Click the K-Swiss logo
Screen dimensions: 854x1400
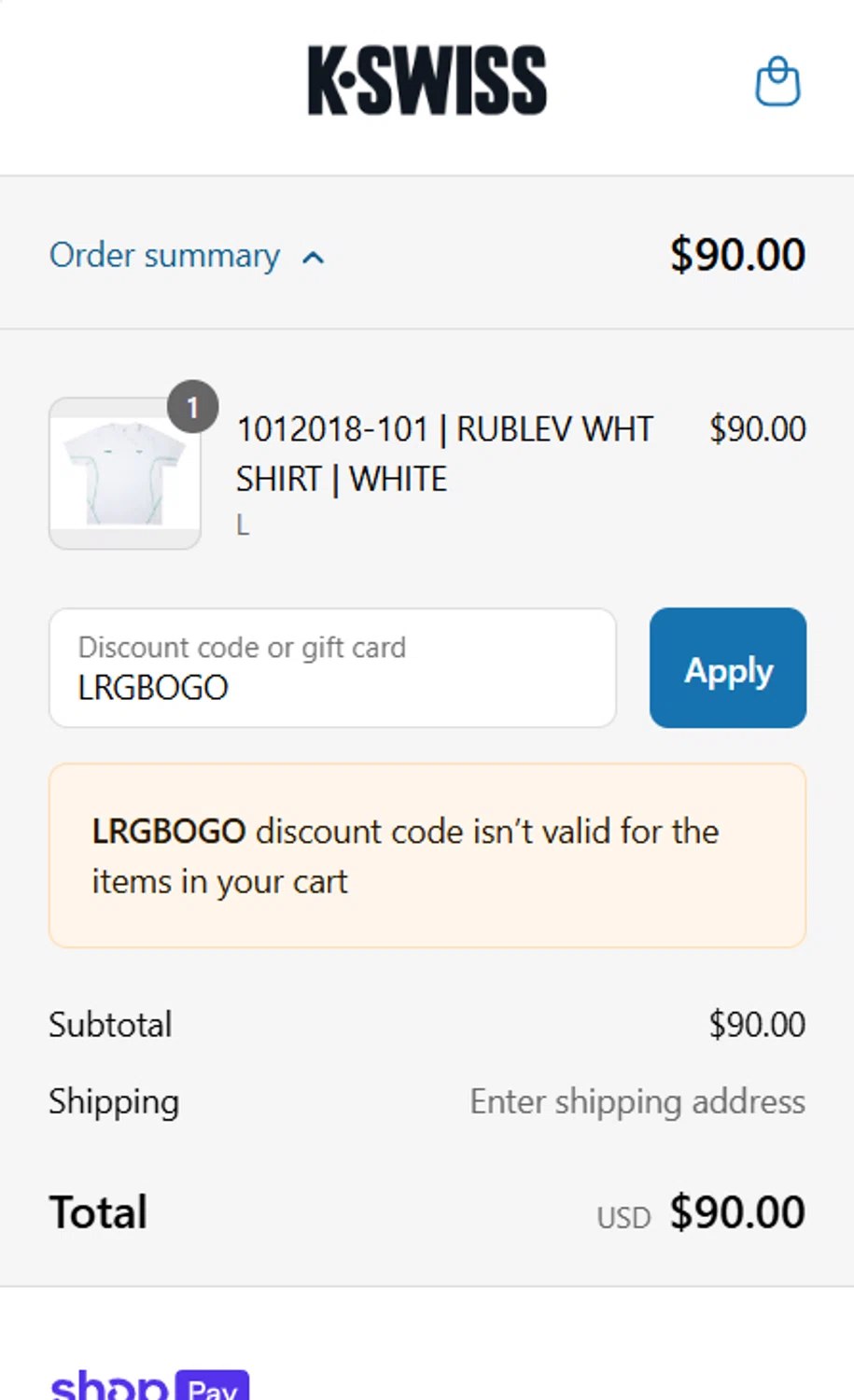(427, 81)
